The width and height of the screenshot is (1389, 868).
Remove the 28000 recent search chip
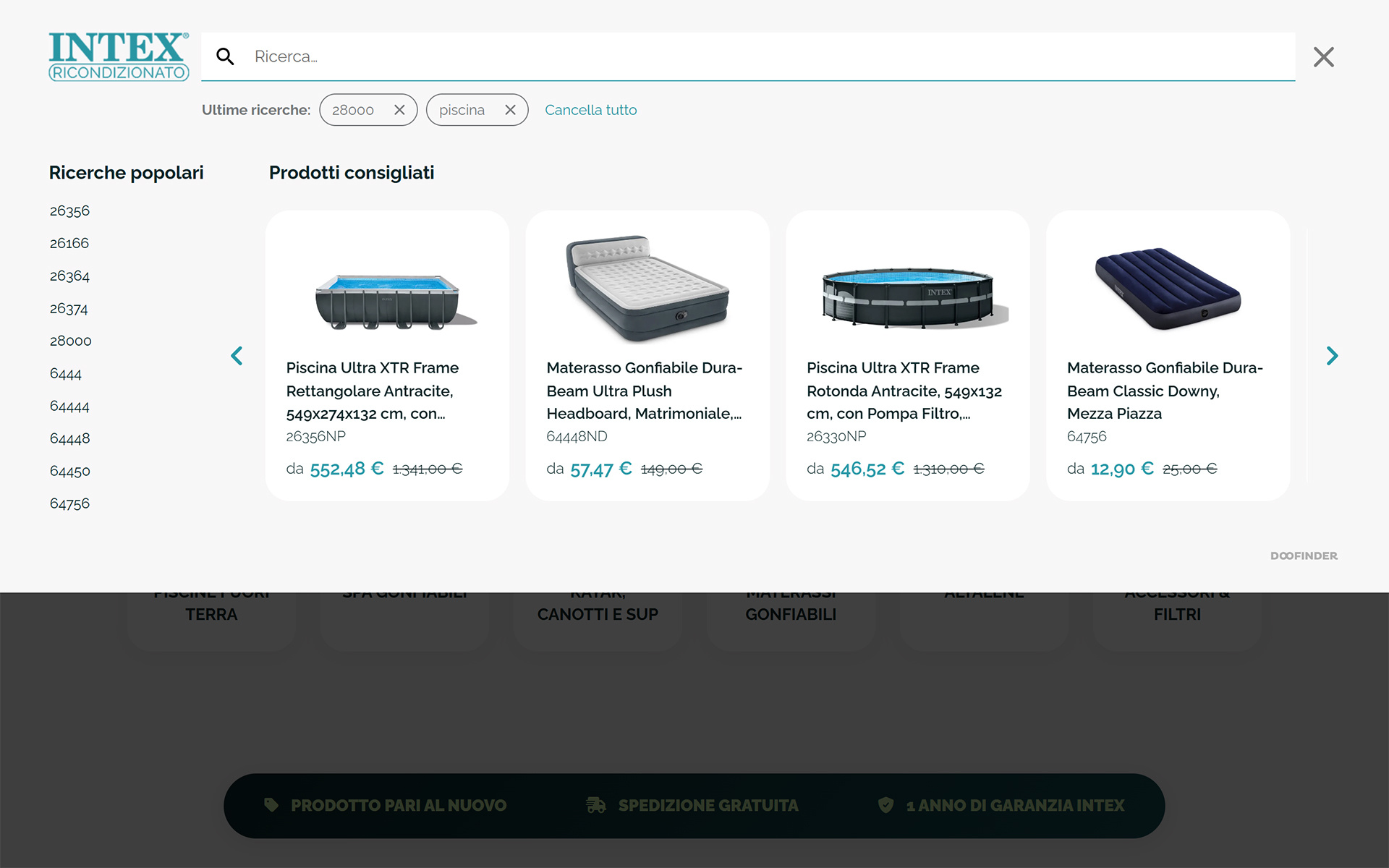pyautogui.click(x=399, y=110)
